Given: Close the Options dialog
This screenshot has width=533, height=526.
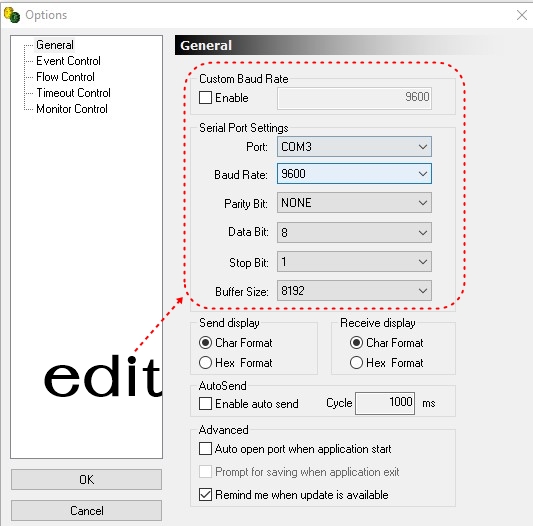Looking at the screenshot, I should [521, 15].
